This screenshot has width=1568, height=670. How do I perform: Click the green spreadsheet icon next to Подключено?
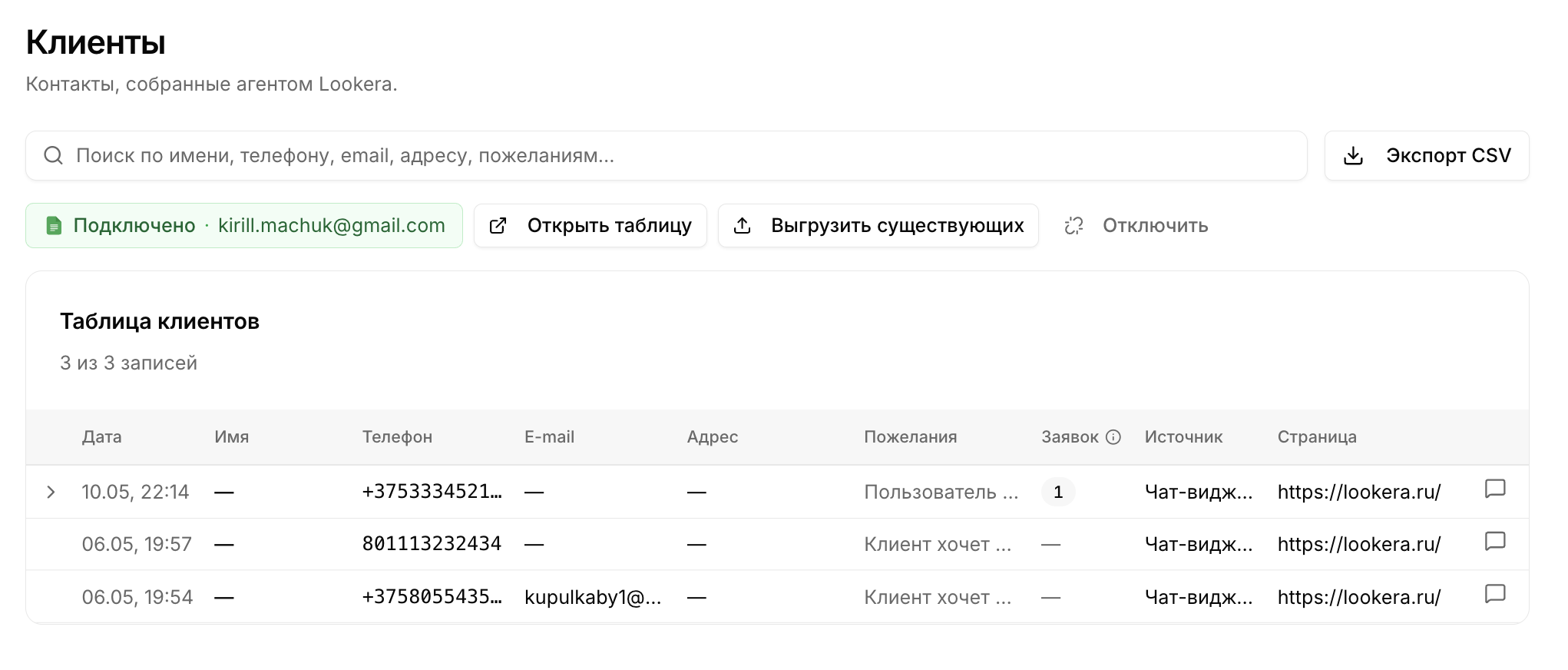[x=54, y=226]
